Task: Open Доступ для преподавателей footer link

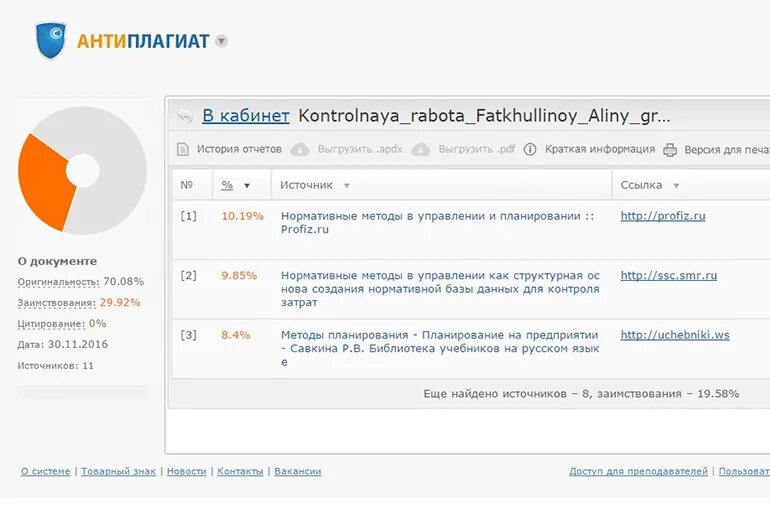Action: click(x=638, y=471)
